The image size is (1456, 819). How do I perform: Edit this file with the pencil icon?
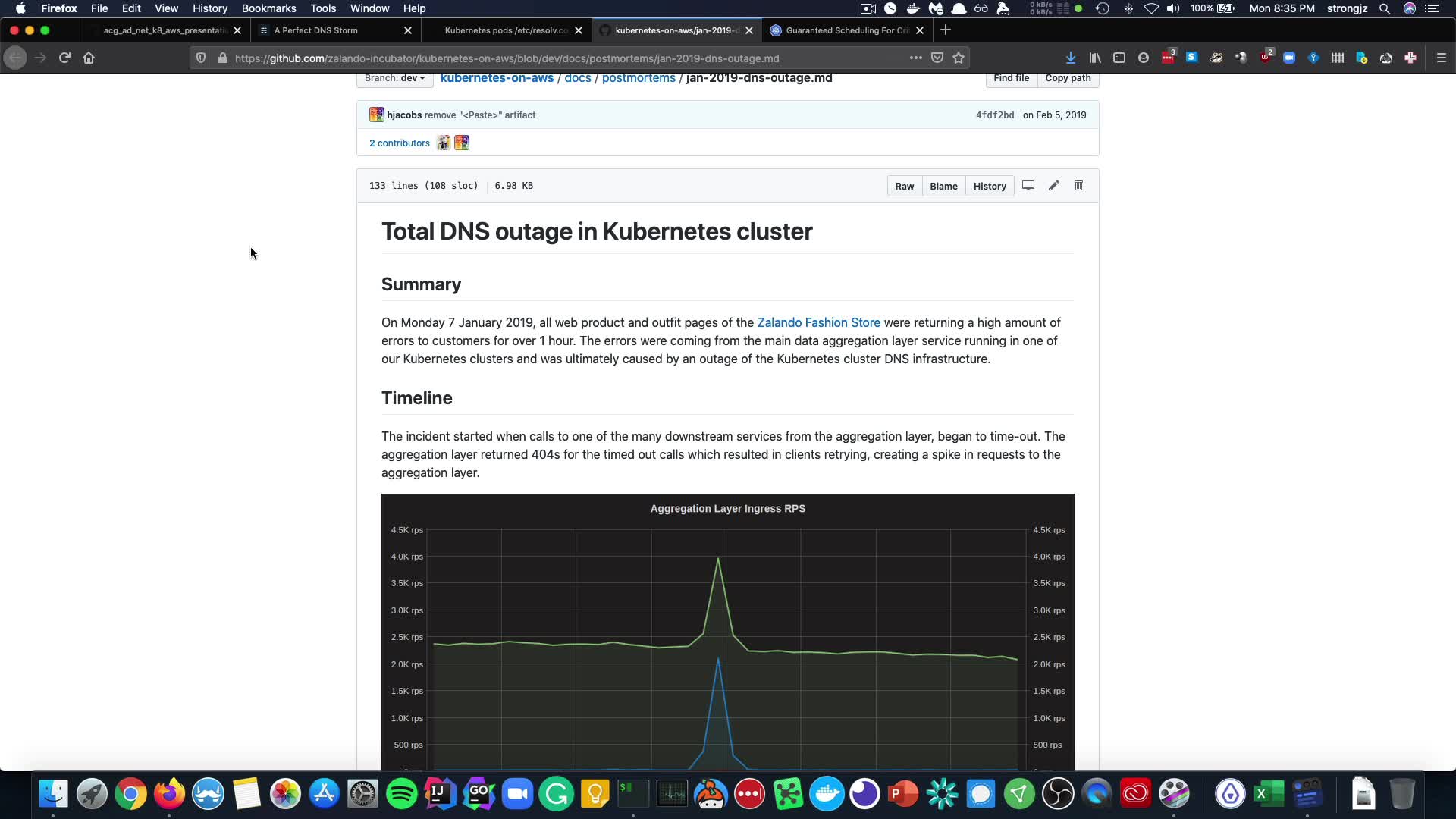point(1053,186)
